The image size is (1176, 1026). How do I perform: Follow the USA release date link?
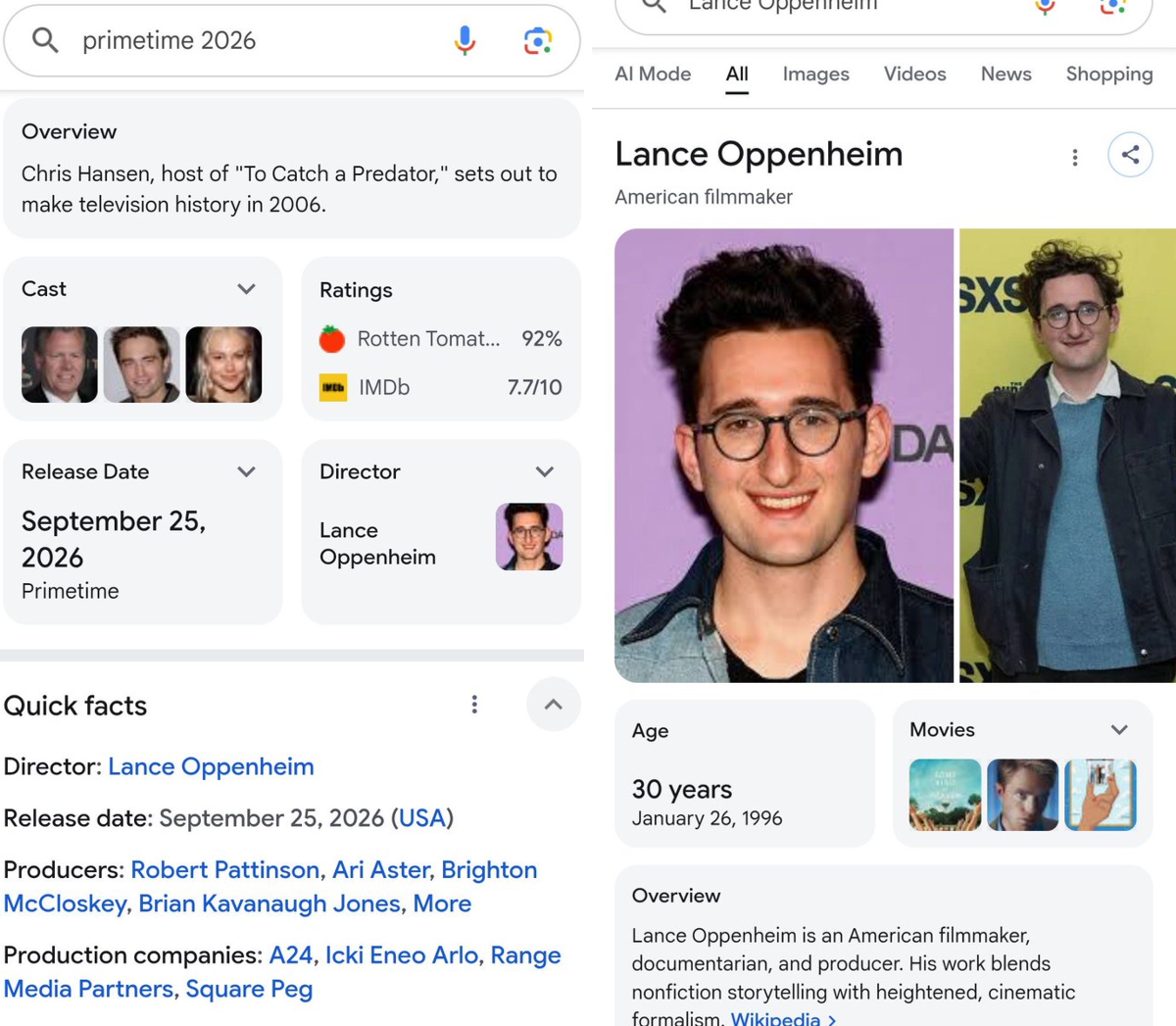(422, 817)
